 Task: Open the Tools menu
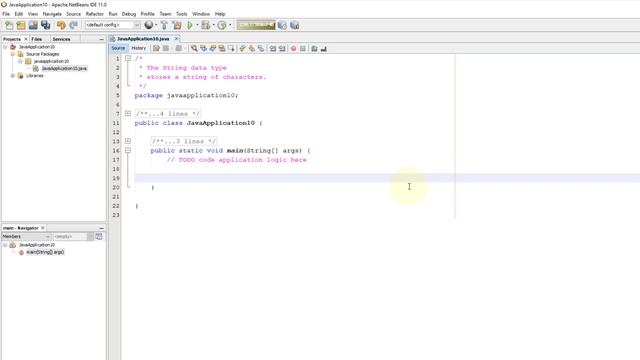pos(182,14)
